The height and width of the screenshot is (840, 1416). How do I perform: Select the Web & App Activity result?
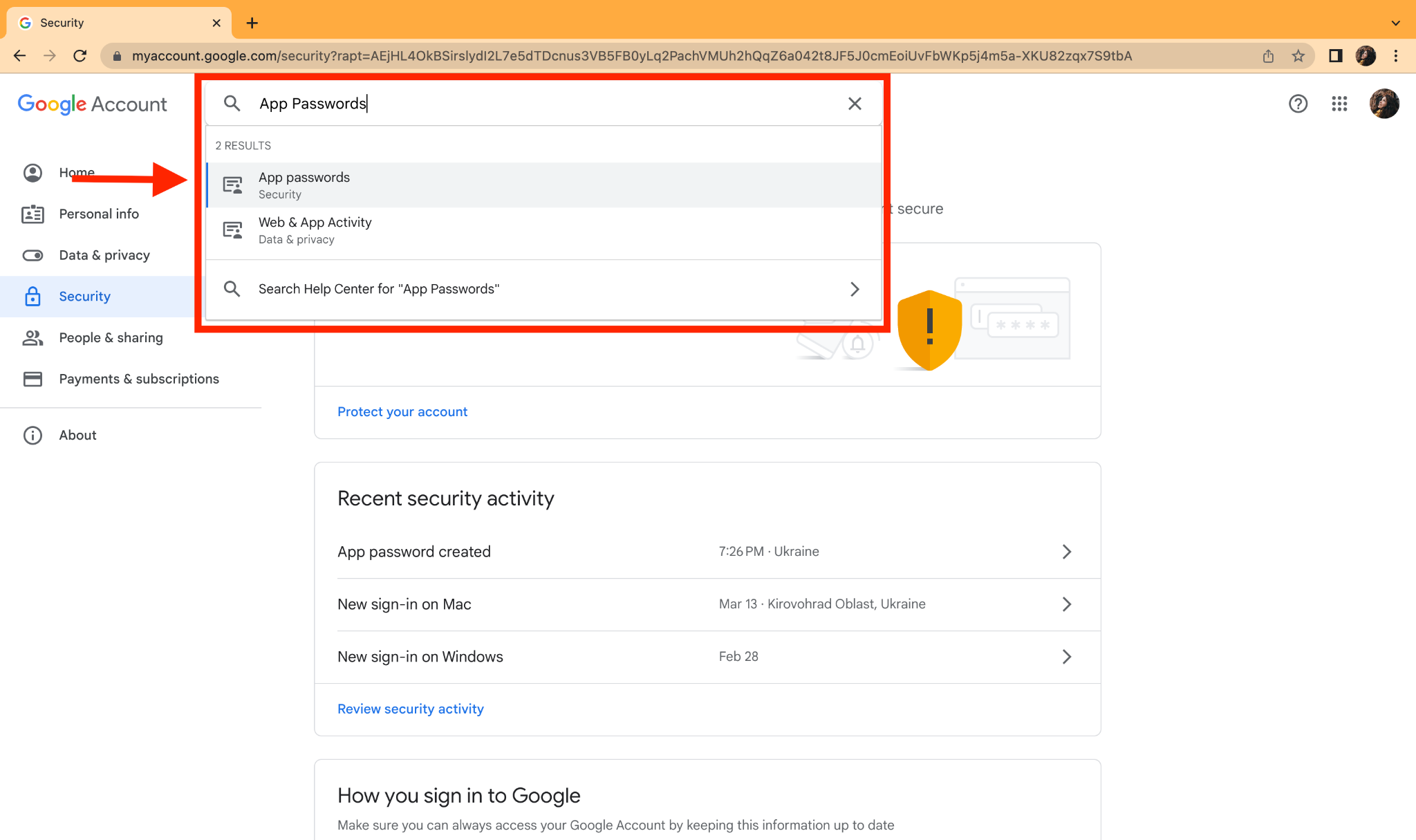point(544,230)
